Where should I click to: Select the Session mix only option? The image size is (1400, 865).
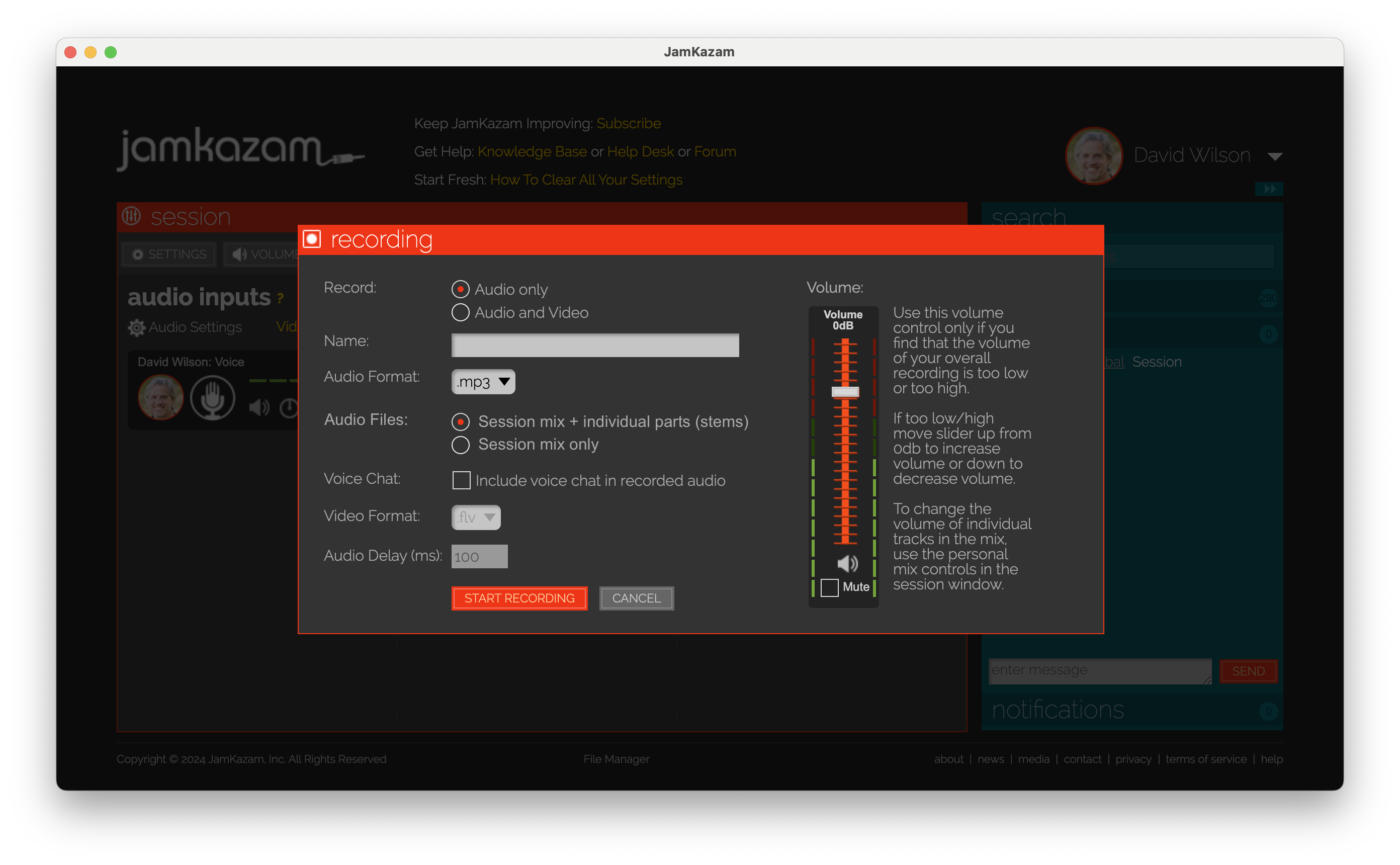[x=460, y=445]
